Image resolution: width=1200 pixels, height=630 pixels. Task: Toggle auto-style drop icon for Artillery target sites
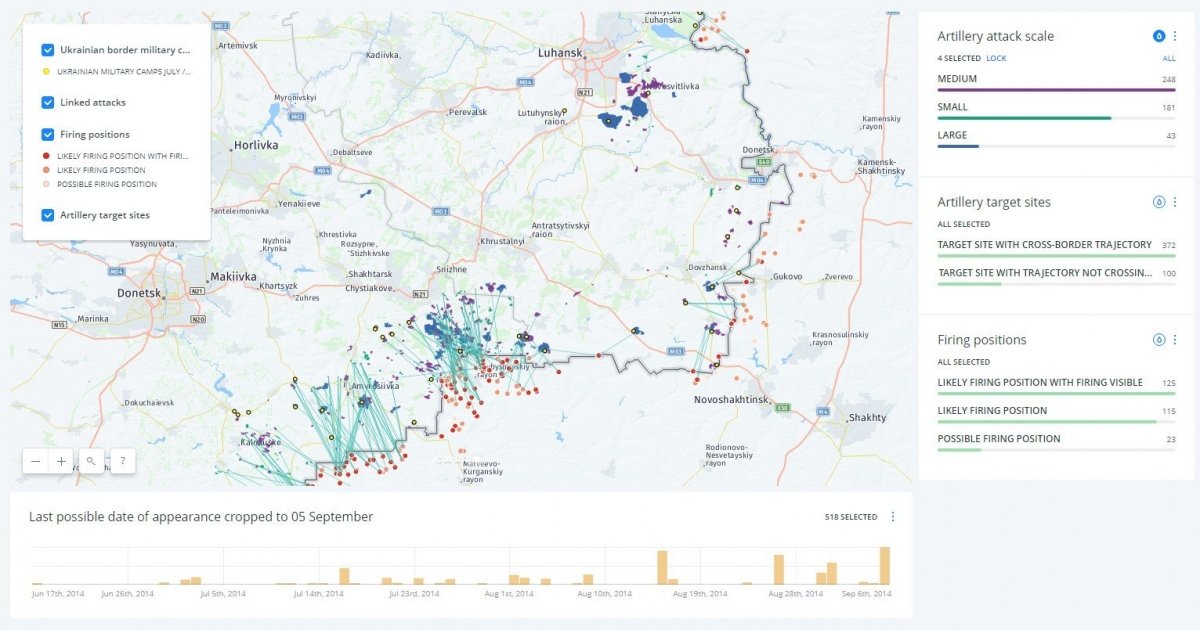click(x=1159, y=202)
